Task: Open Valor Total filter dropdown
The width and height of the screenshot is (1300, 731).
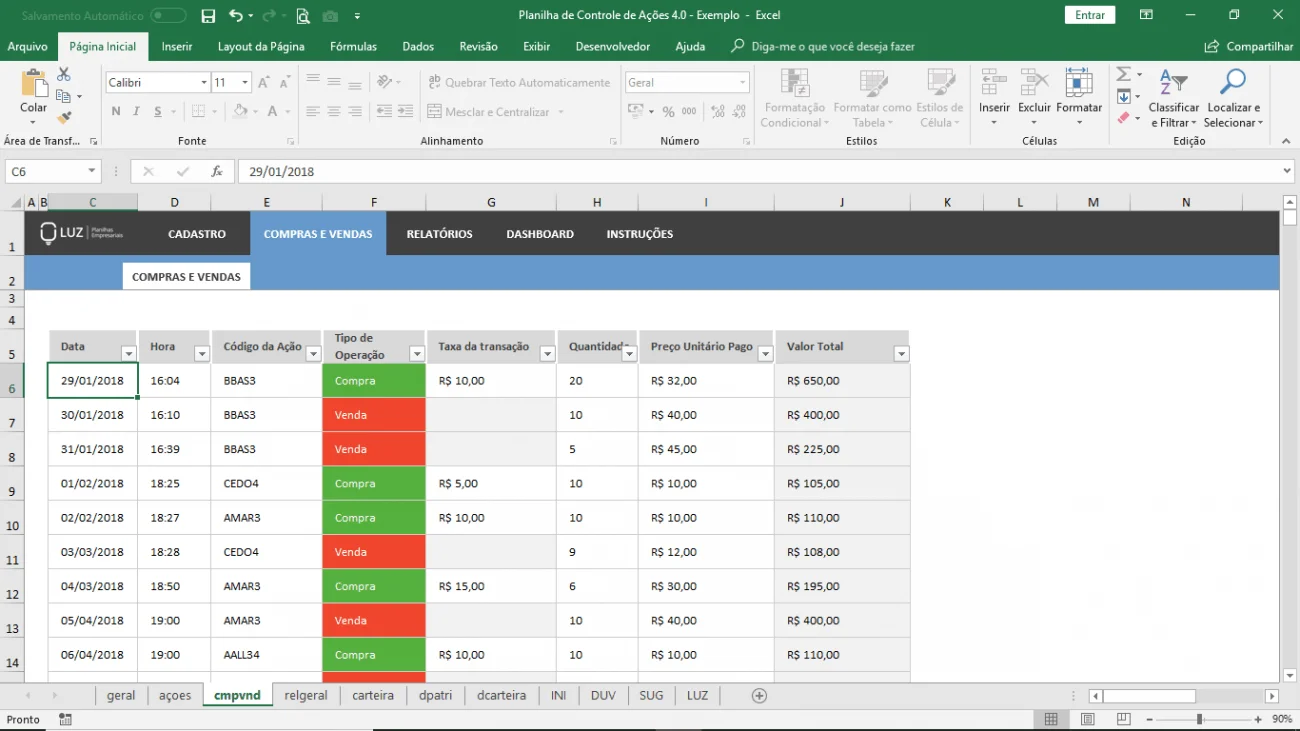Action: point(901,354)
